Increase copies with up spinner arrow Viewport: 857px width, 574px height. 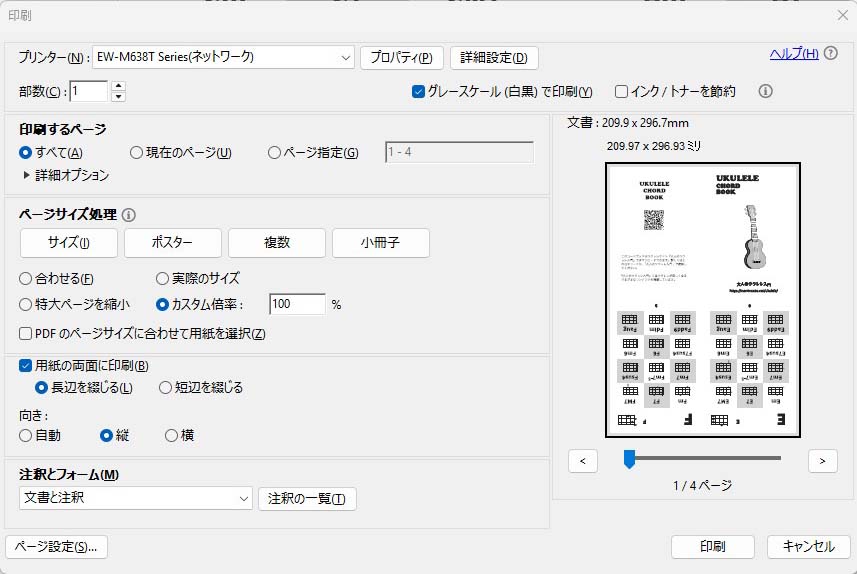pos(119,86)
